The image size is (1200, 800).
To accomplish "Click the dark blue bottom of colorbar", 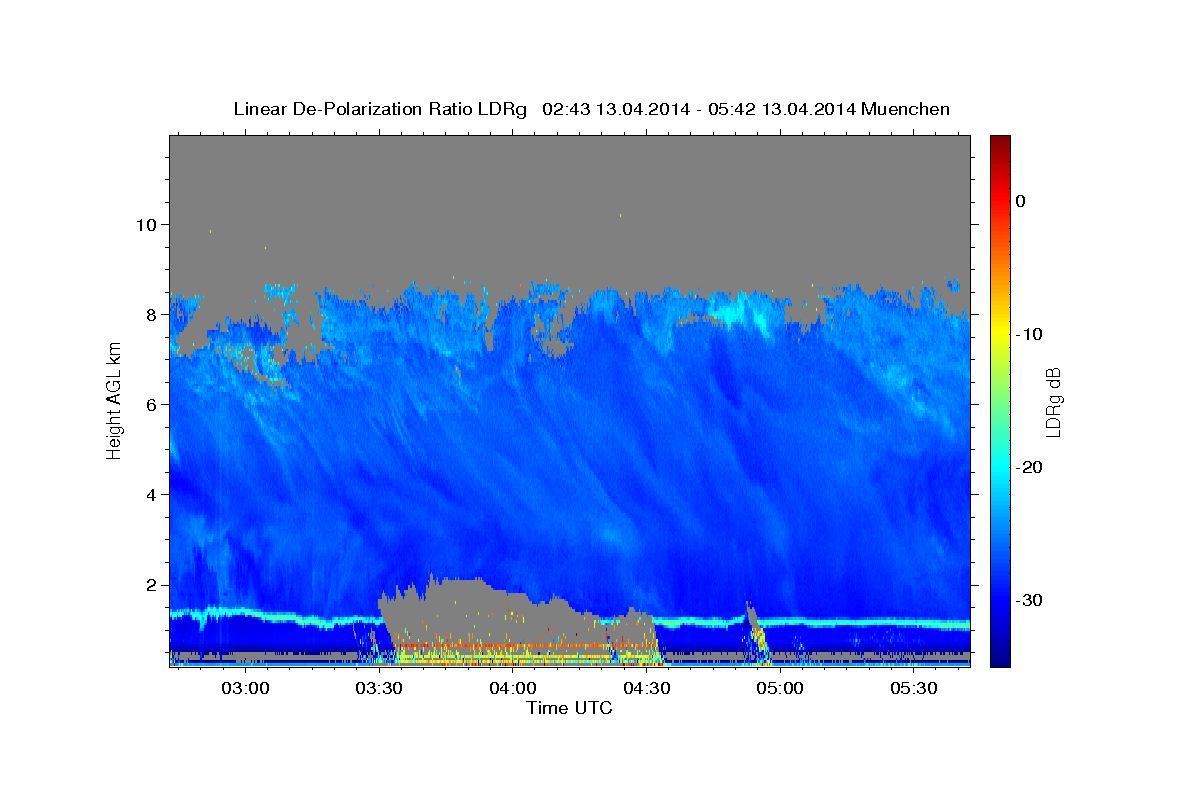I will tap(1000, 657).
